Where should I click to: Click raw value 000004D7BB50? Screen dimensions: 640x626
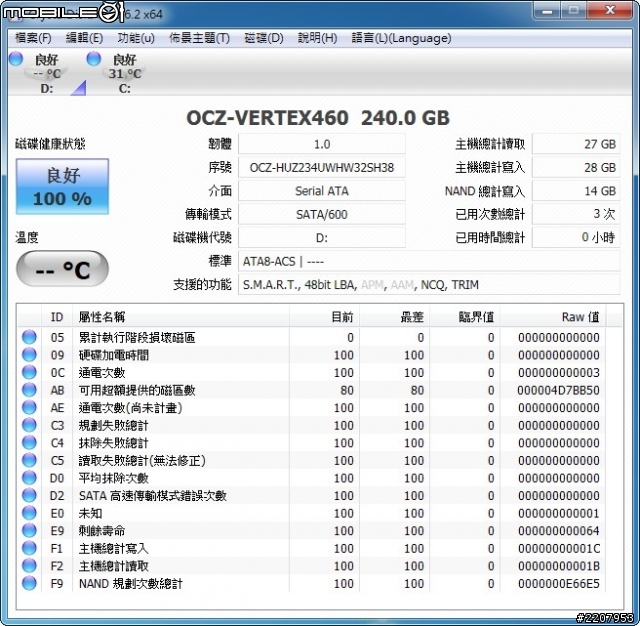[558, 390]
